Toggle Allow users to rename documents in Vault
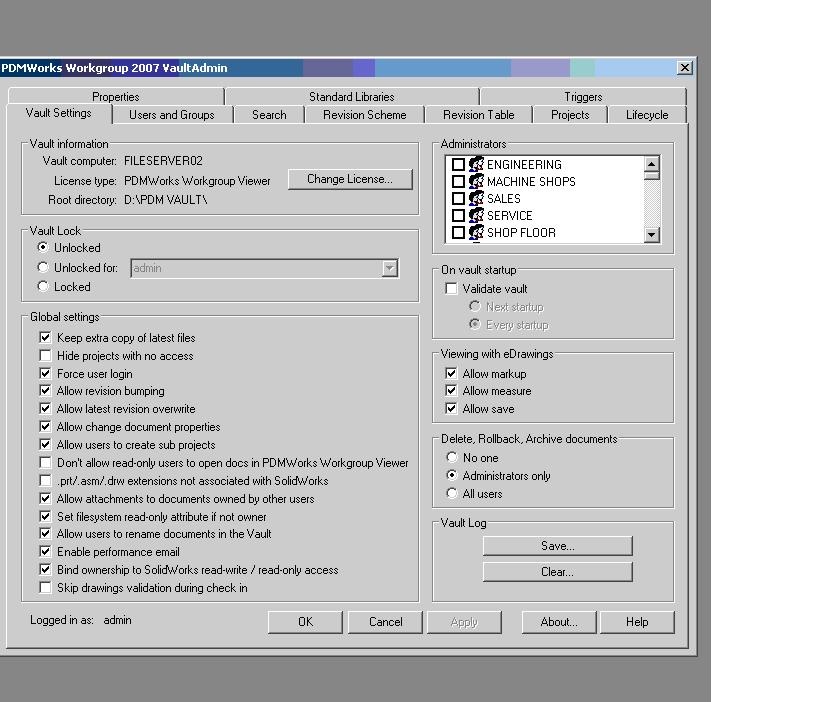The height and width of the screenshot is (702, 840). point(45,534)
